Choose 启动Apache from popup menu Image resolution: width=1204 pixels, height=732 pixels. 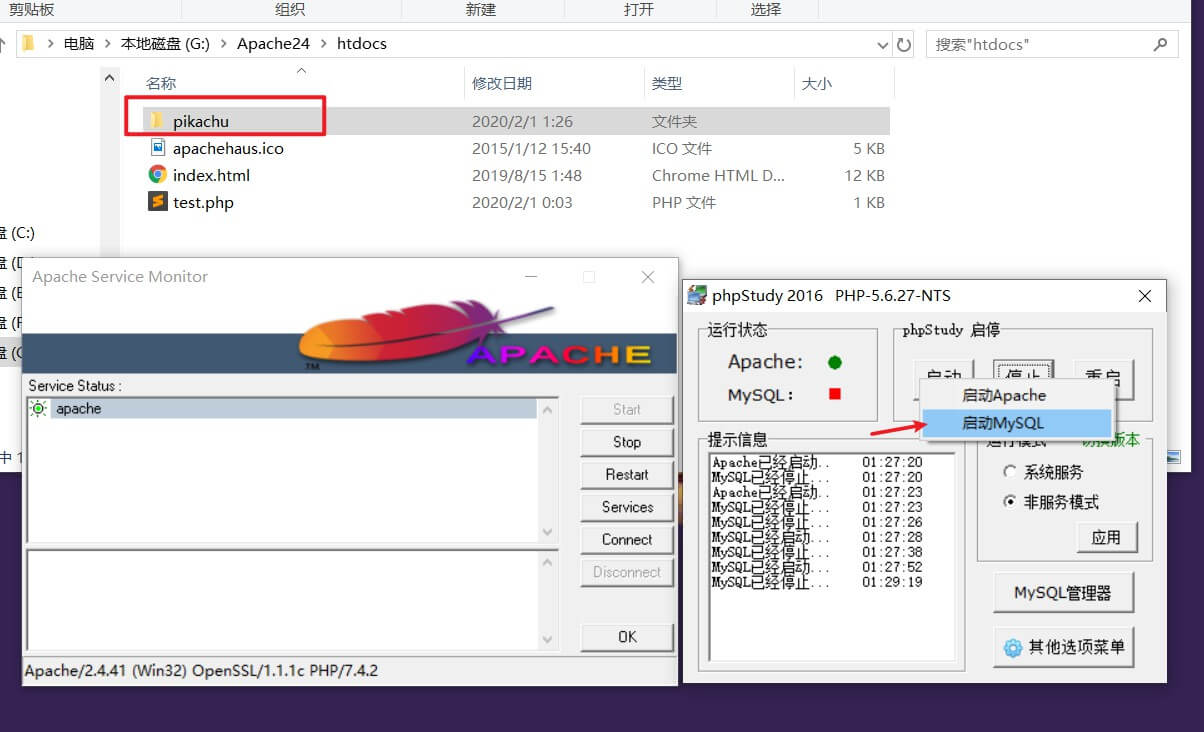(x=1003, y=395)
